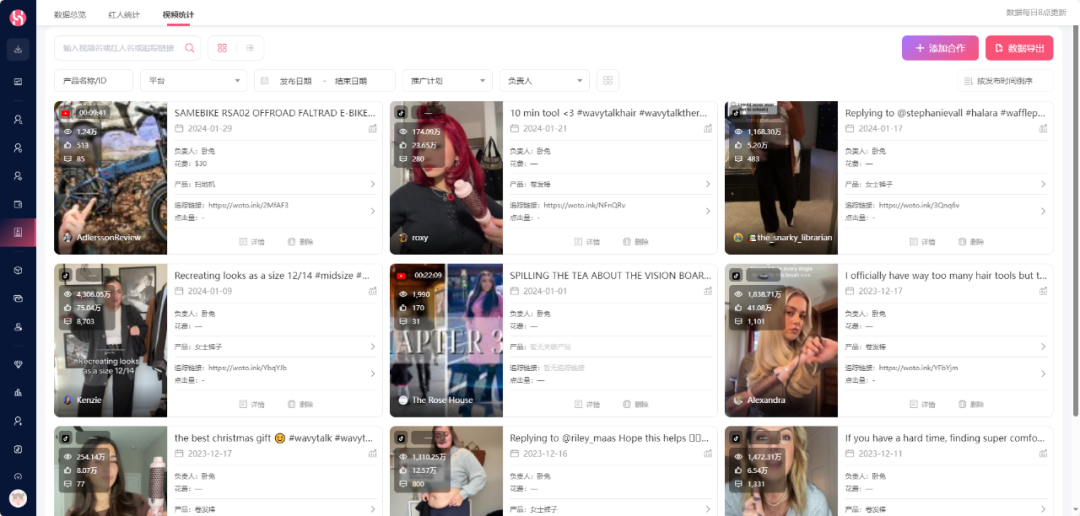The width and height of the screenshot is (1080, 516).
Task: Open the 按发布时间倒序 sort selector
Action: click(1005, 81)
